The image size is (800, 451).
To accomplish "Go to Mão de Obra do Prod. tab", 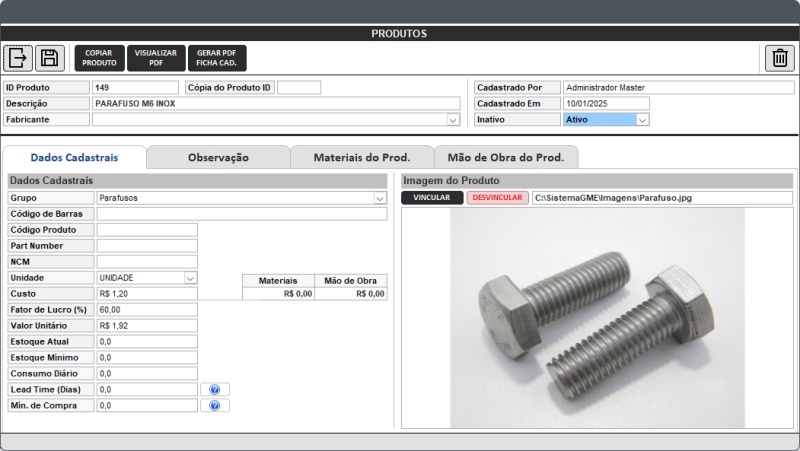I will pyautogui.click(x=506, y=157).
